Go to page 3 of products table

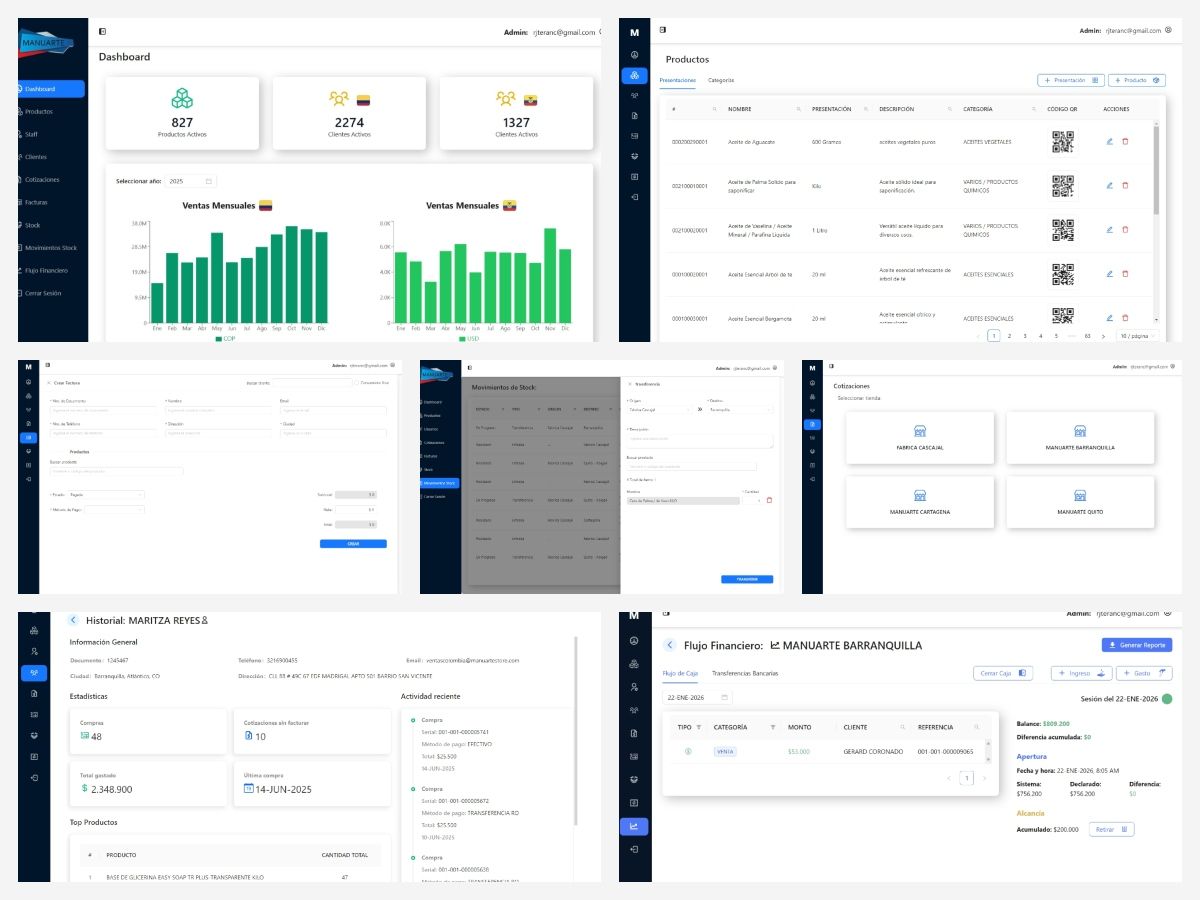click(1025, 336)
